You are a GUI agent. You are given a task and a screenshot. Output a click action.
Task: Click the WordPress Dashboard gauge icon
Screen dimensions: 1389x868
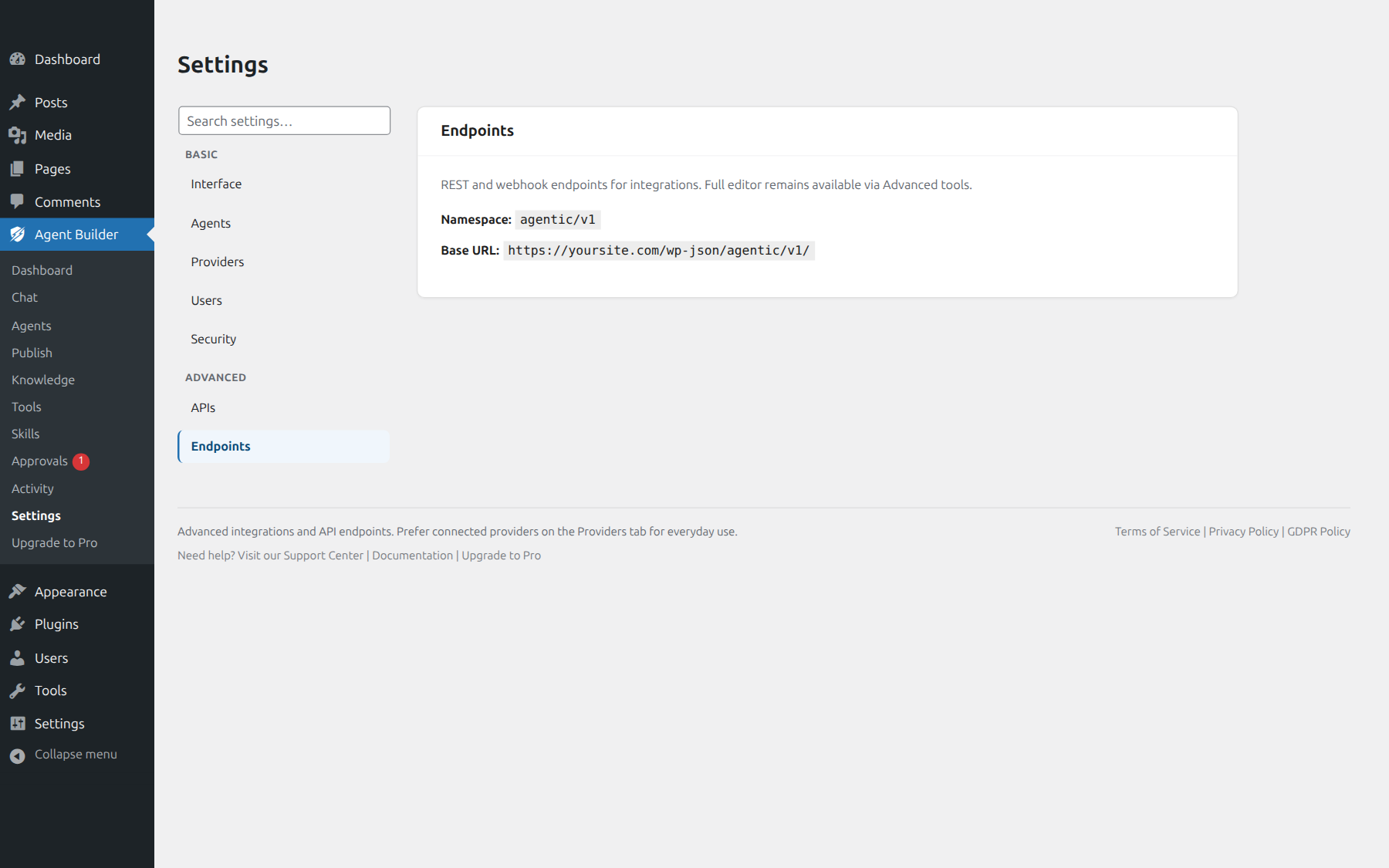coord(17,59)
